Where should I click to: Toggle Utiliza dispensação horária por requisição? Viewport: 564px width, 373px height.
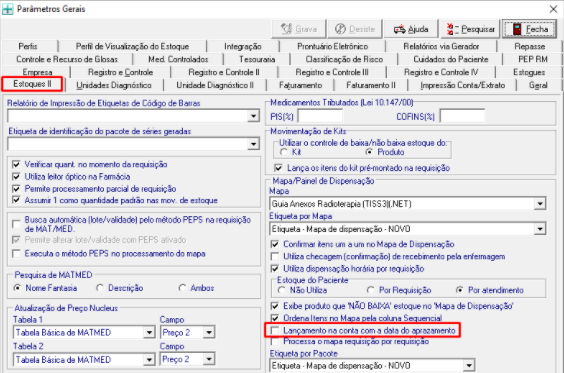point(275,269)
